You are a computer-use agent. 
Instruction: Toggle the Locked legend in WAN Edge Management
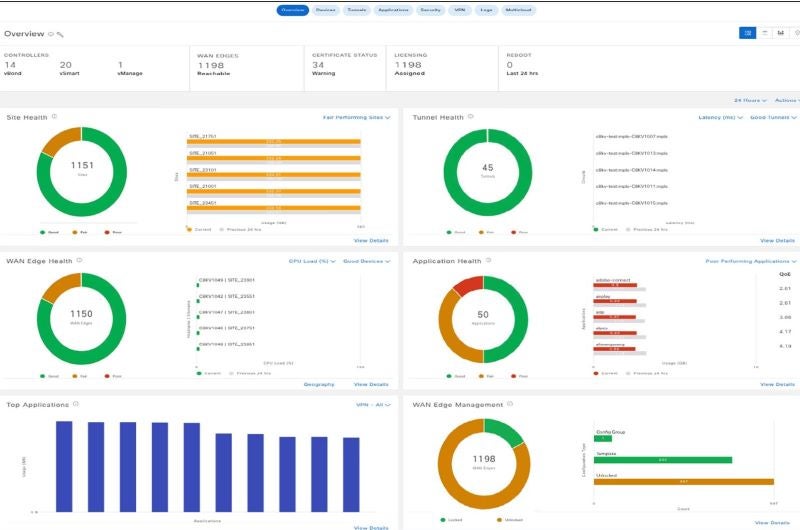451,520
